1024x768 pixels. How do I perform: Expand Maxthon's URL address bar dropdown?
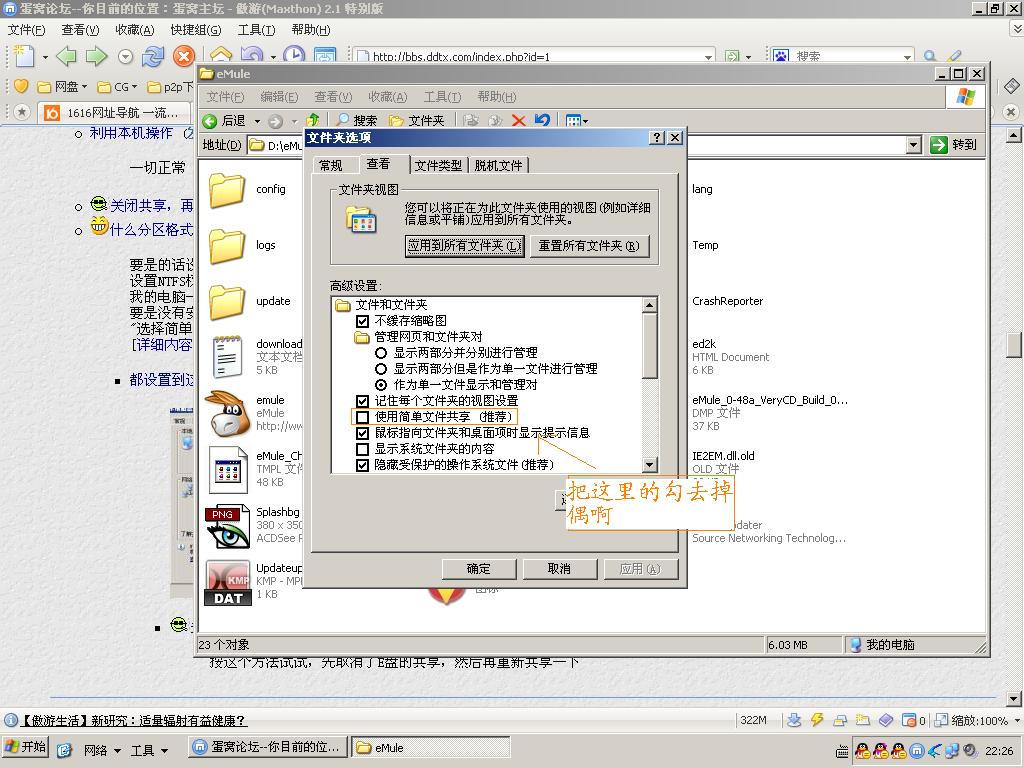[x=709, y=57]
